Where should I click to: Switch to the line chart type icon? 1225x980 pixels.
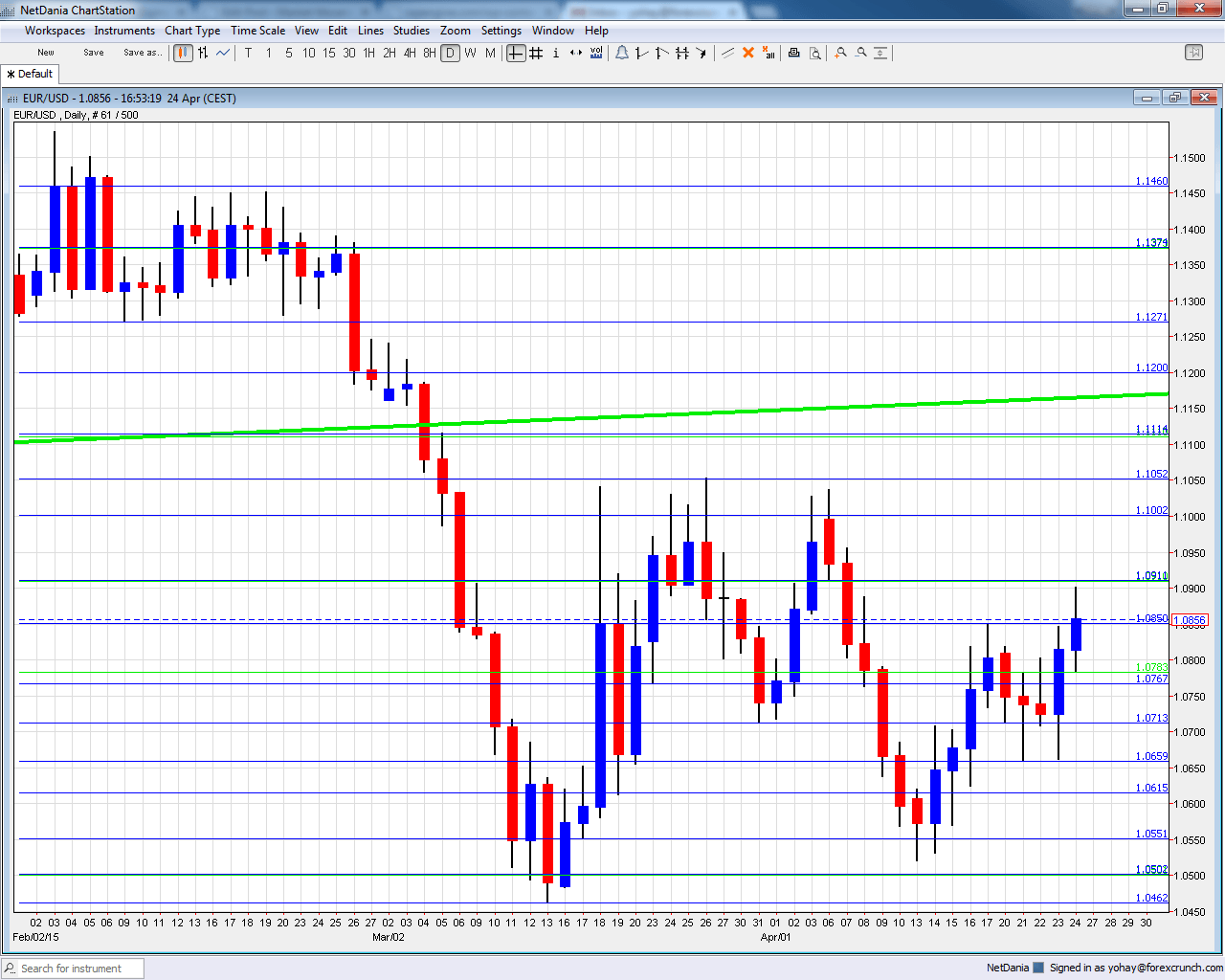coord(223,53)
